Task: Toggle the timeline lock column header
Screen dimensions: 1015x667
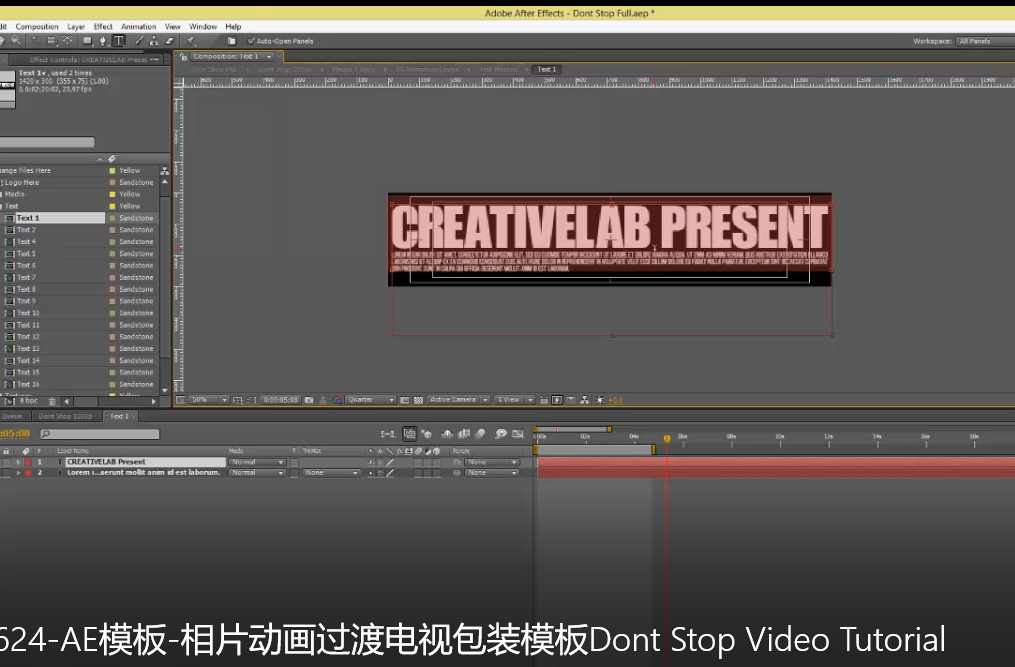Action: click(6, 451)
